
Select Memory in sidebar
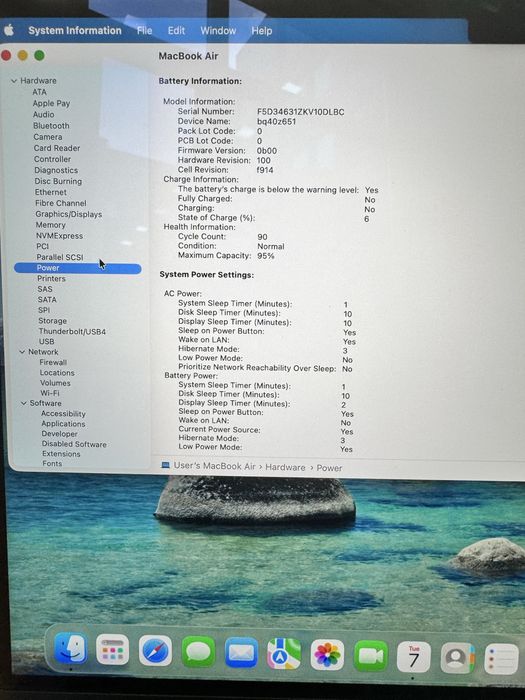tap(50, 225)
